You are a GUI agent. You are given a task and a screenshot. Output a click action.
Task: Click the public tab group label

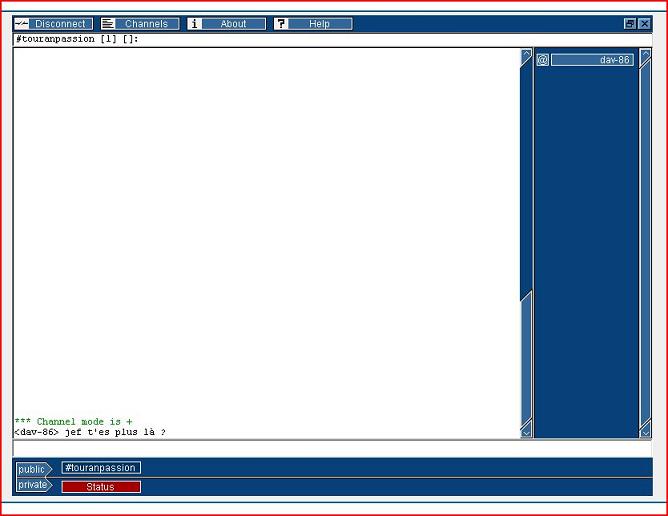(32, 468)
